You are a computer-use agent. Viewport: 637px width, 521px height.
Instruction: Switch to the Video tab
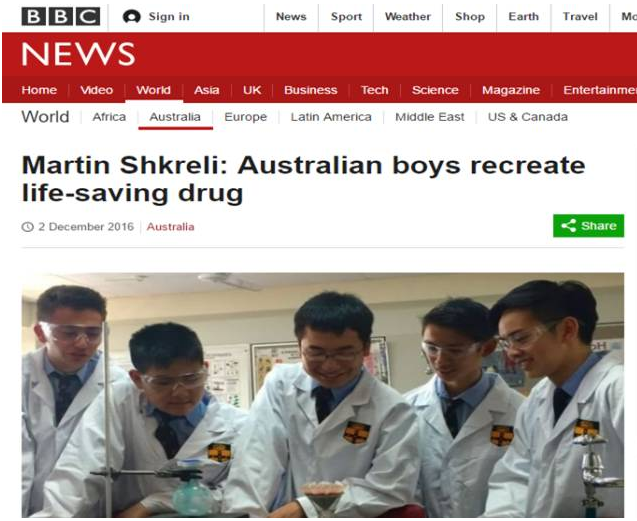pos(96,90)
